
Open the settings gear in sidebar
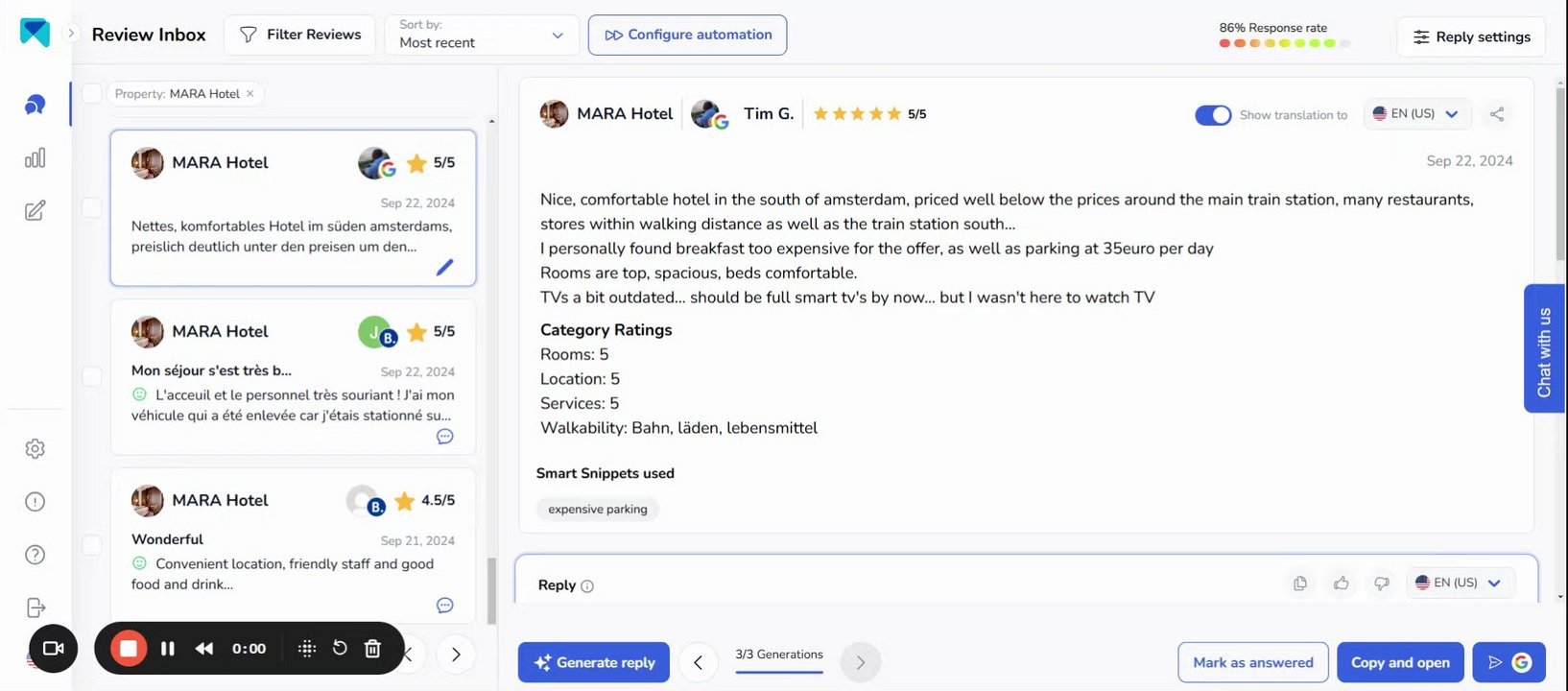[35, 448]
